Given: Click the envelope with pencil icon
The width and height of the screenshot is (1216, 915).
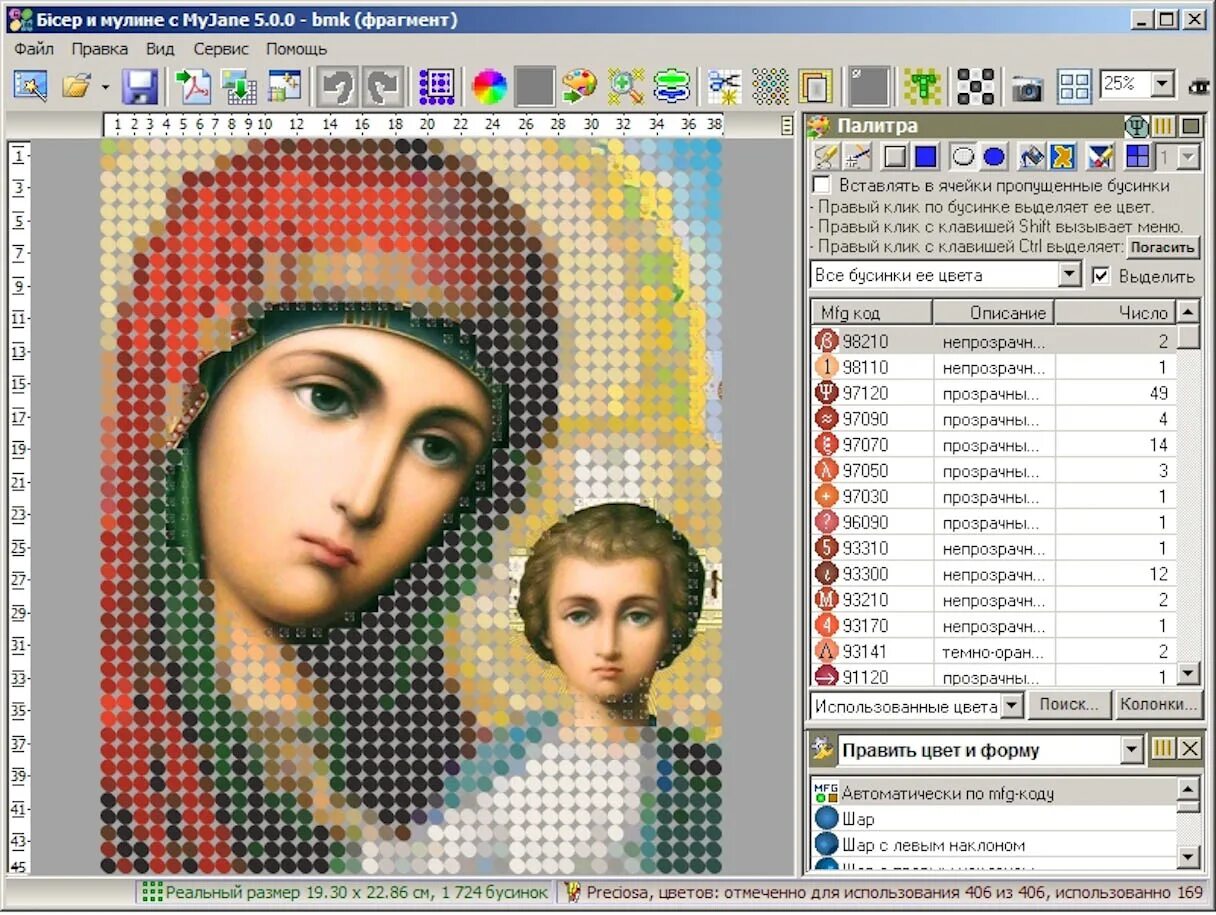Looking at the screenshot, I should (x=1101, y=156).
